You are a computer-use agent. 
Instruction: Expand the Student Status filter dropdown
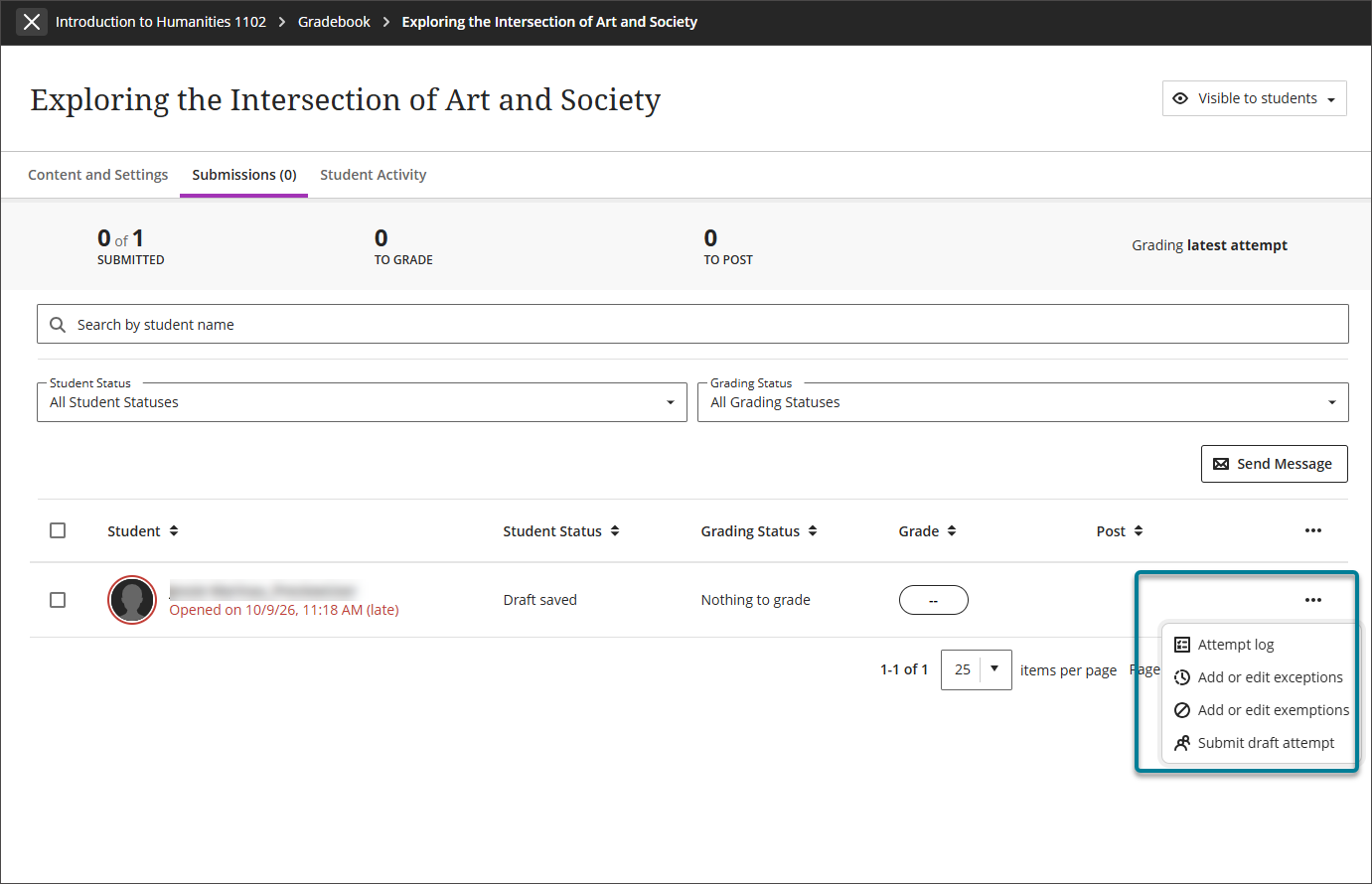point(362,402)
